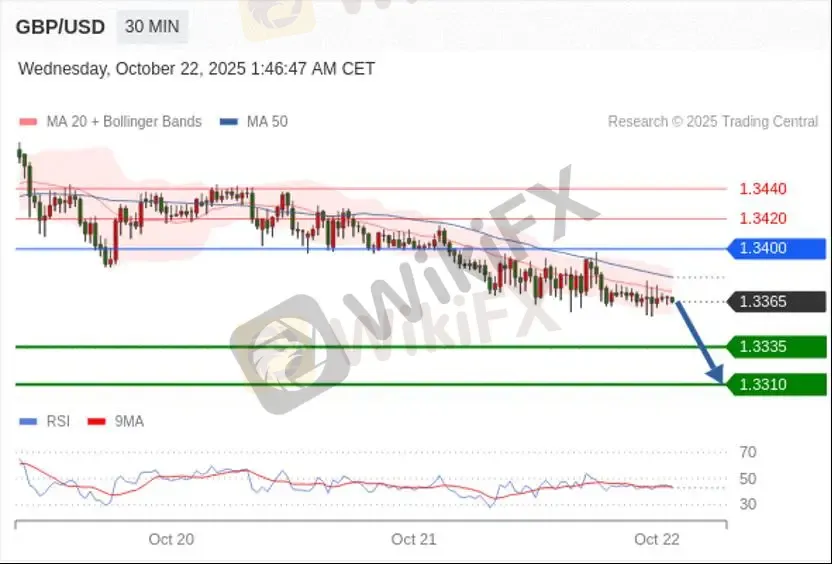
Task: Click the green 1.3310 target tag
Action: [776, 385]
